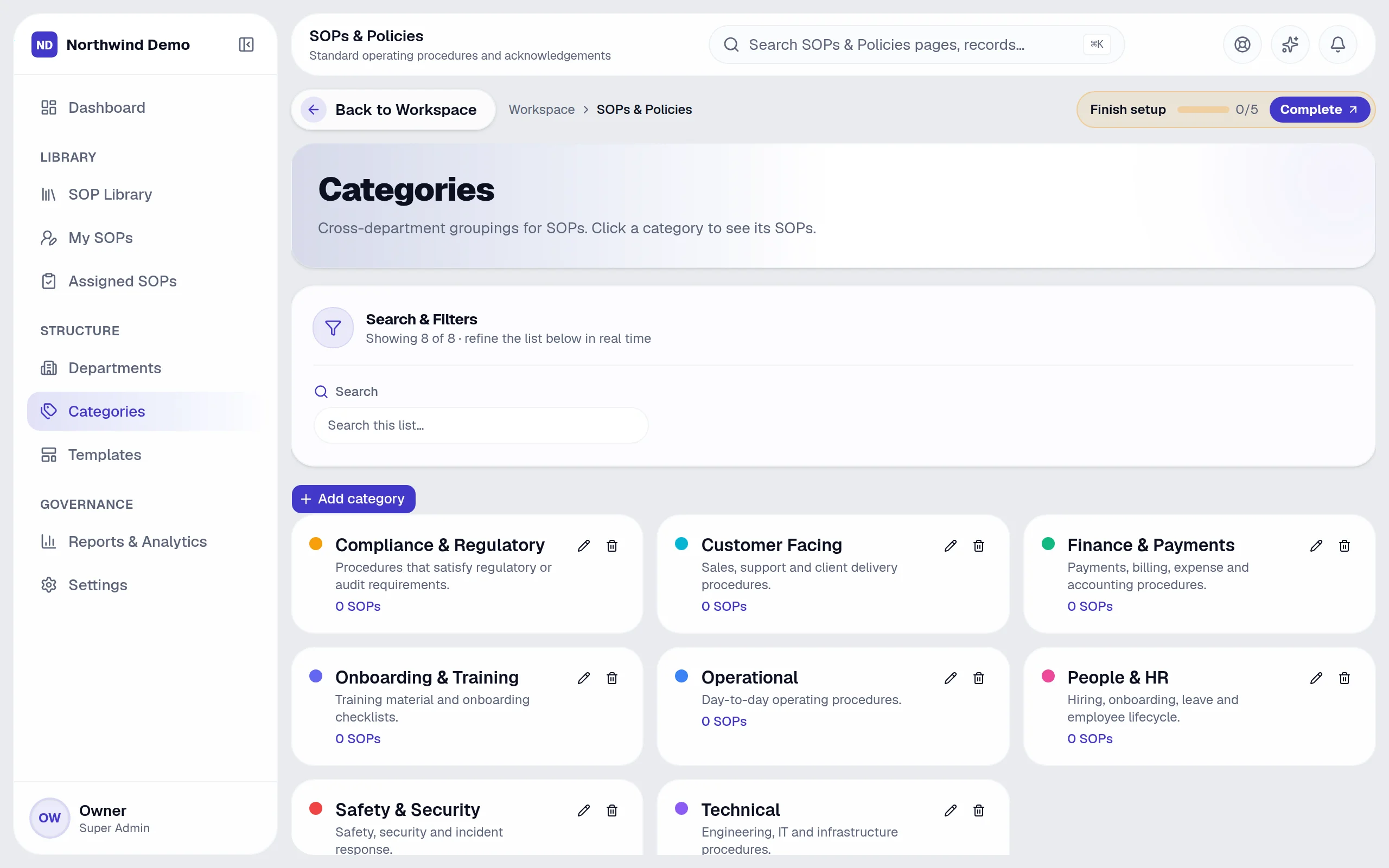Click the Complete setup button

(x=1319, y=109)
